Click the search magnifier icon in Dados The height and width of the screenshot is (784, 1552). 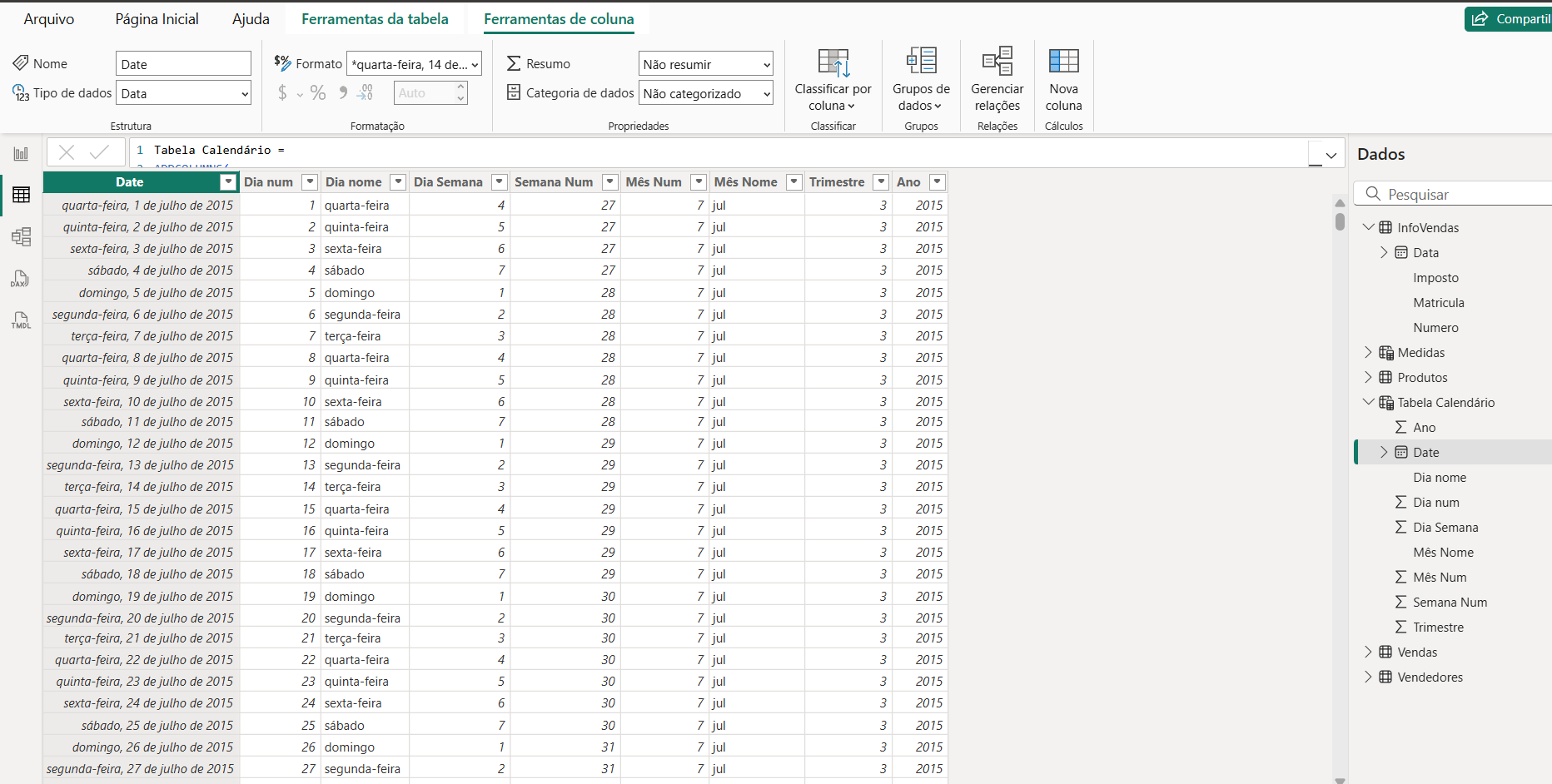[x=1373, y=193]
